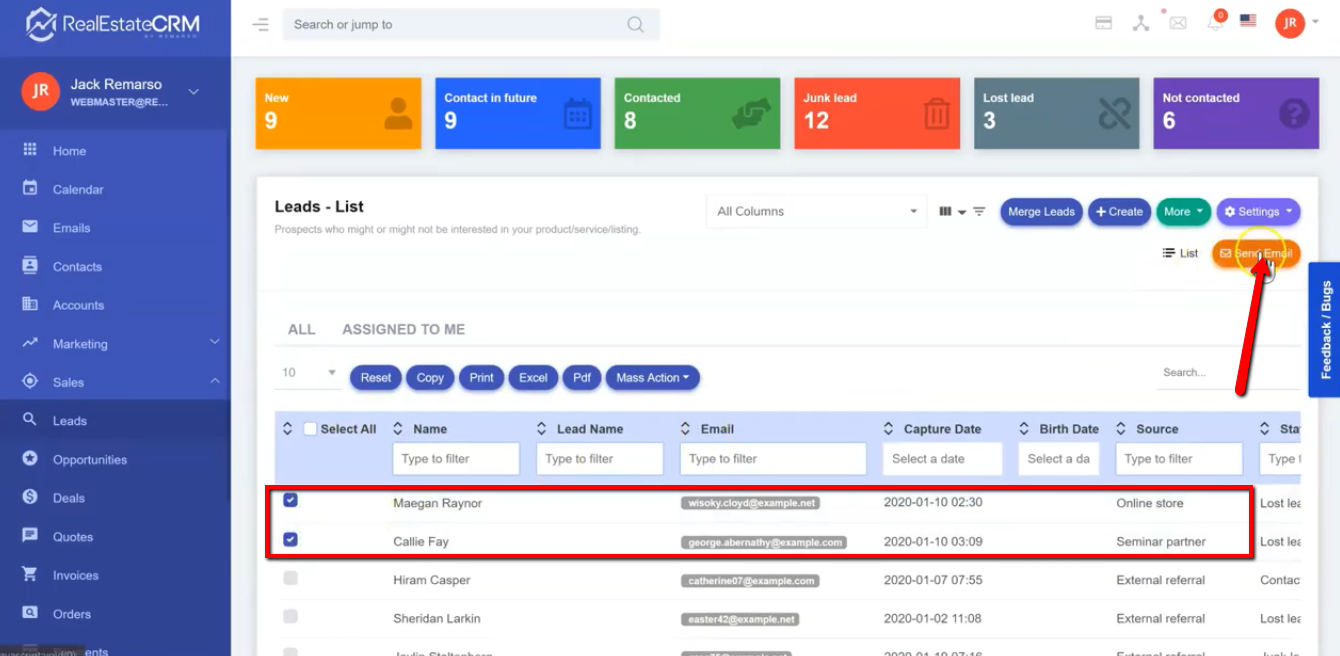Tick the Select All checkbox
Screen dimensions: 1340x656
point(310,429)
